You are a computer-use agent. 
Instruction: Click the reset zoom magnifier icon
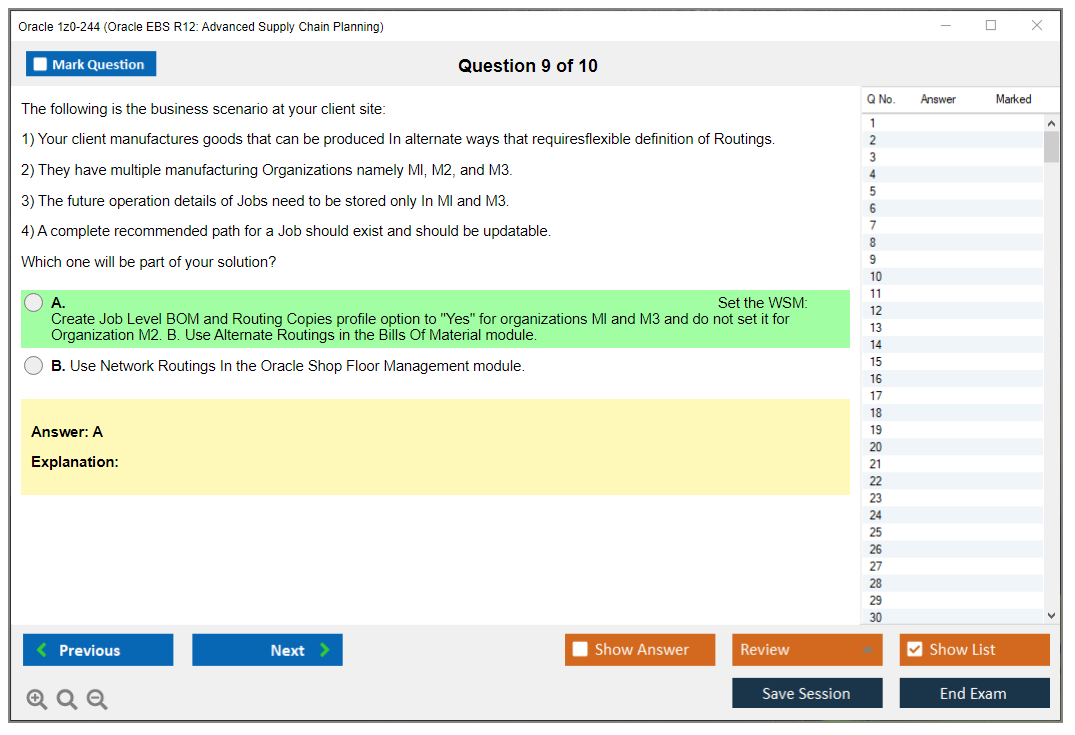[x=67, y=700]
